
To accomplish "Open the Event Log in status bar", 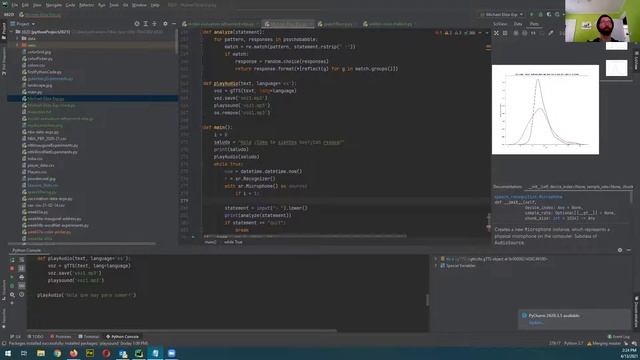I will [619, 337].
